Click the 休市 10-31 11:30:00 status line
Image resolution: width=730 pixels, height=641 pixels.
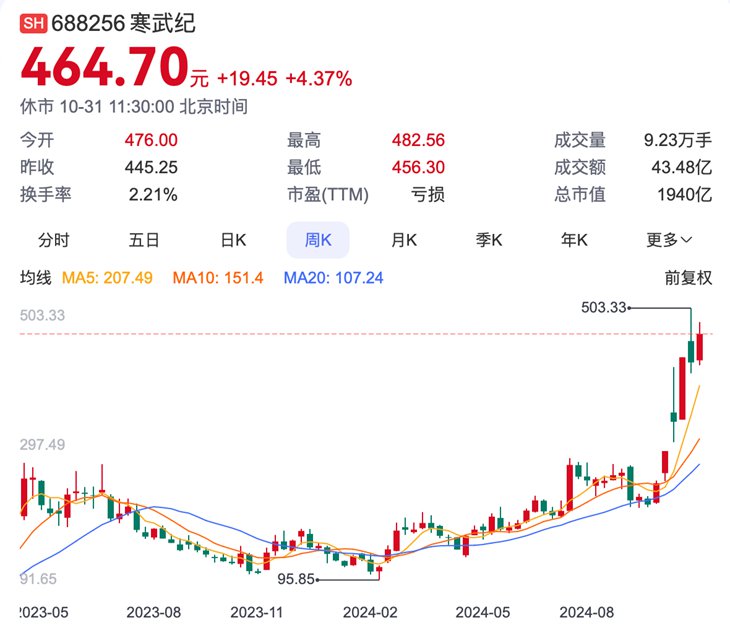coord(134,107)
